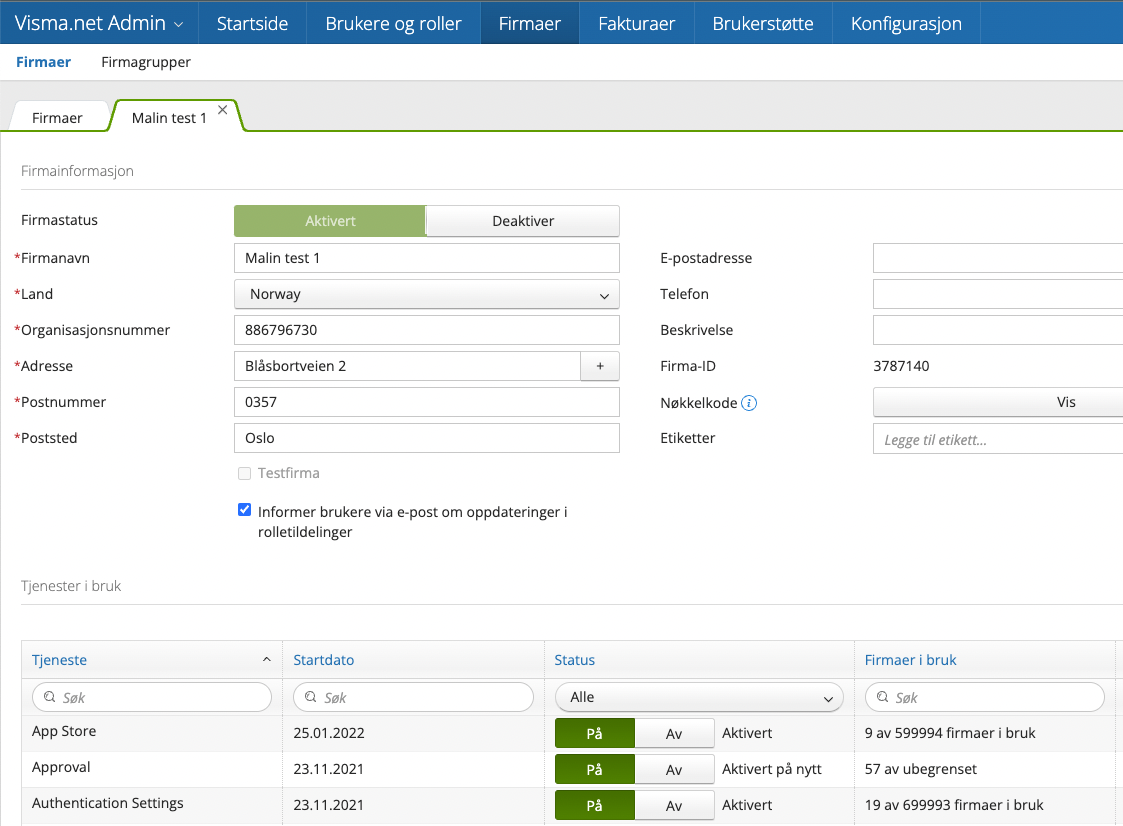The image size is (1123, 826).
Task: Open the Visma.net Admin dropdown menu
Action: (x=100, y=23)
